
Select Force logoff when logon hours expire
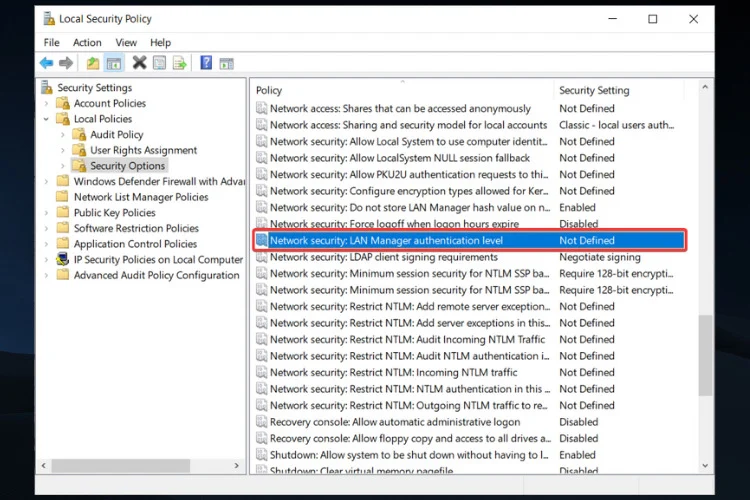[x=394, y=224]
